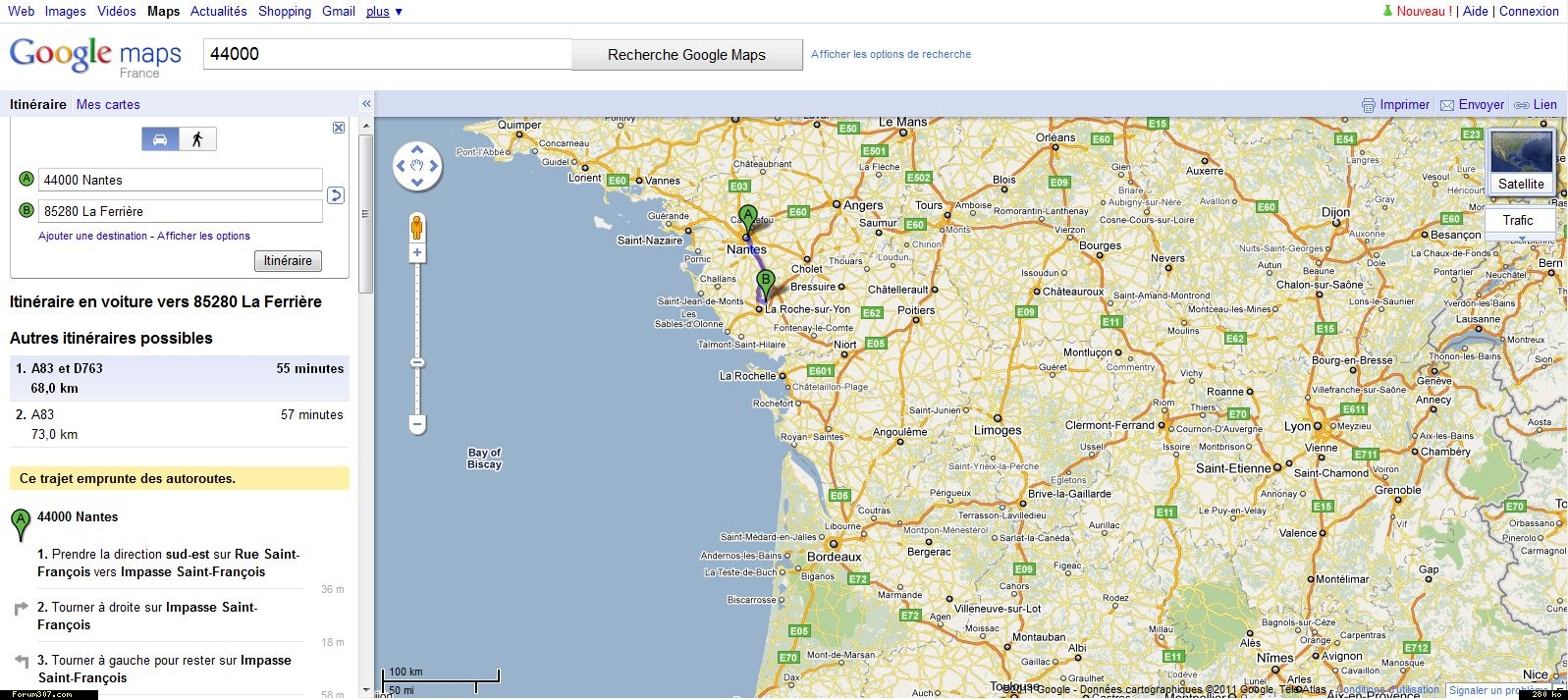Expand 'Afficher les options de recherche'

[x=891, y=55]
